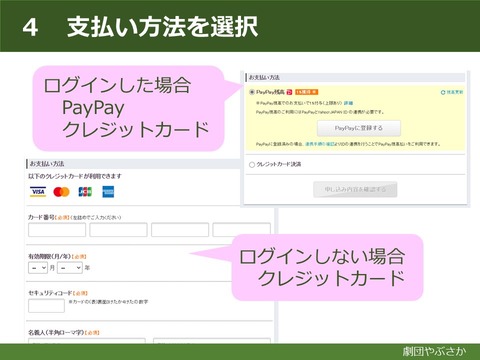Open the expiry month dropdown
This screenshot has height=360, width=480.
click(x=38, y=268)
